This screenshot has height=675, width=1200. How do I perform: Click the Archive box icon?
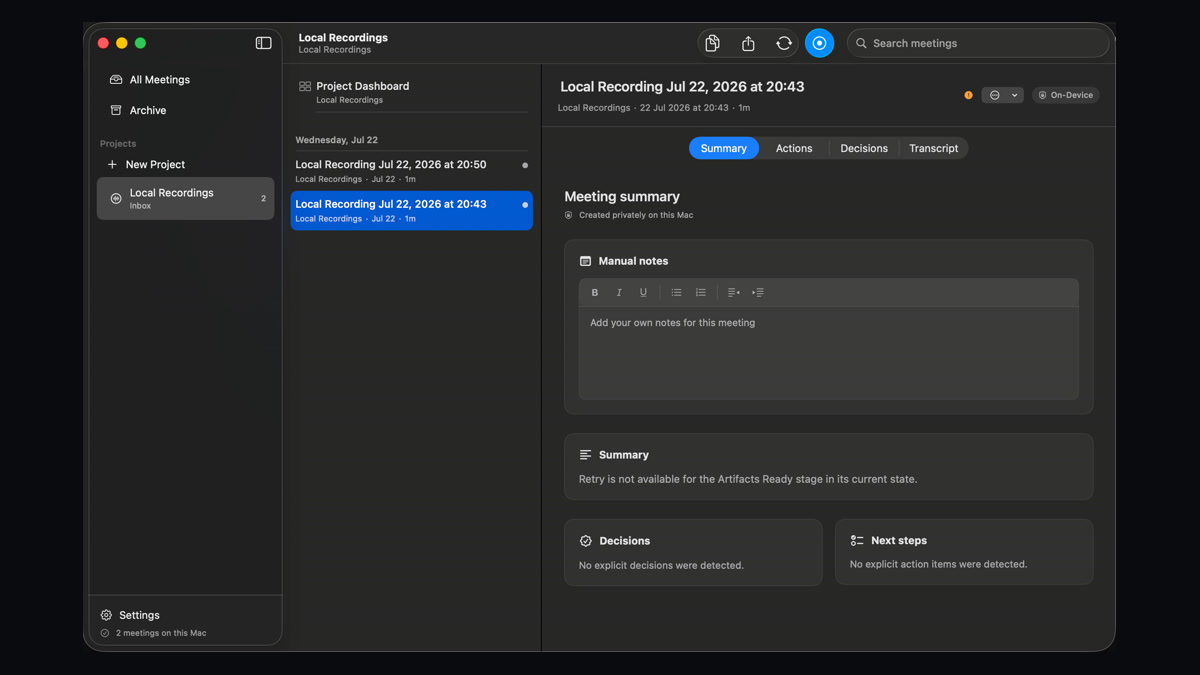[x=116, y=110]
